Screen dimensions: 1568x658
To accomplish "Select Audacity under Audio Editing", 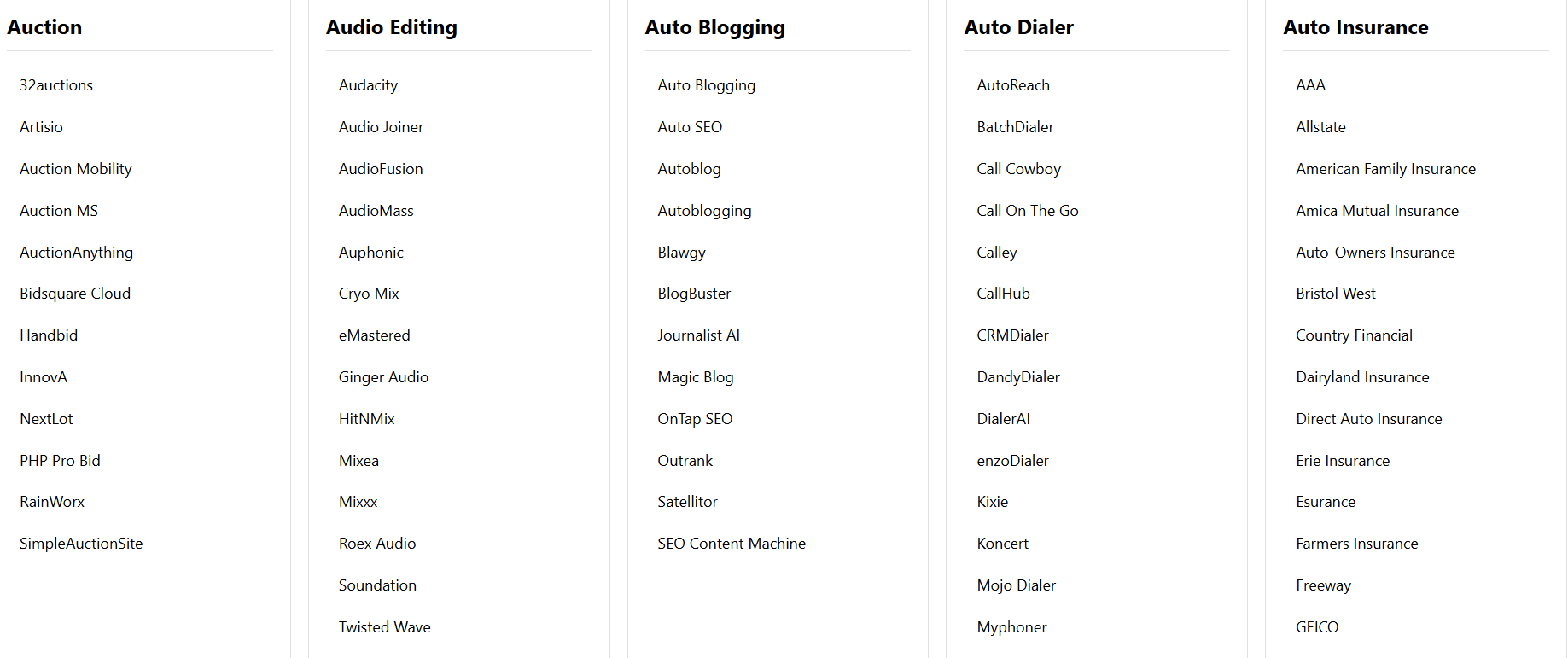I will pyautogui.click(x=368, y=84).
